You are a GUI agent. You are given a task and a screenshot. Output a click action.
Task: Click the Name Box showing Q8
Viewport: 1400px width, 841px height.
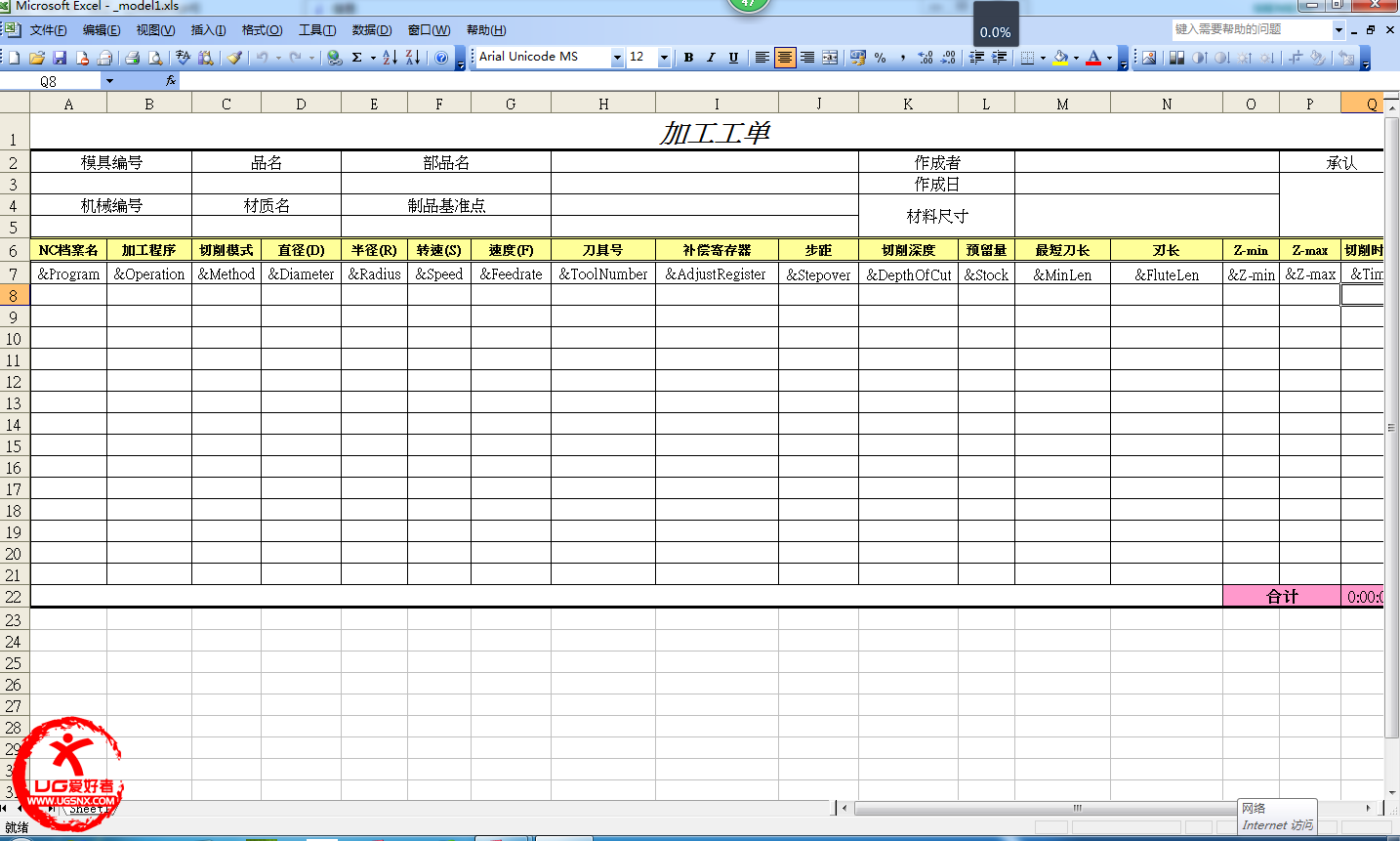pyautogui.click(x=49, y=81)
